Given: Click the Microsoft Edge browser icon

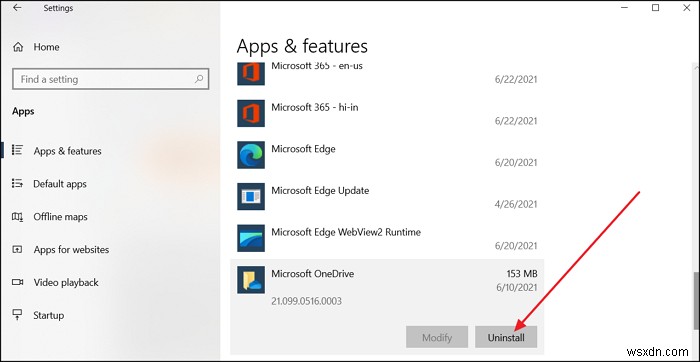Looking at the screenshot, I should 251,155.
